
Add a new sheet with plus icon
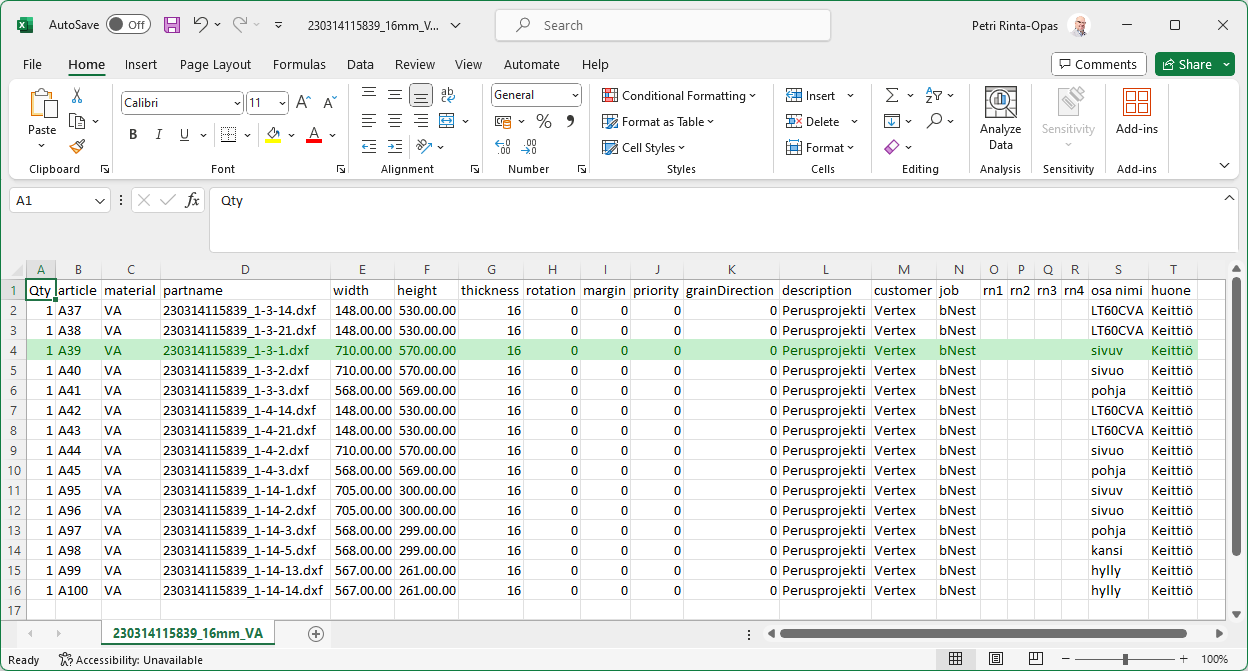316,634
